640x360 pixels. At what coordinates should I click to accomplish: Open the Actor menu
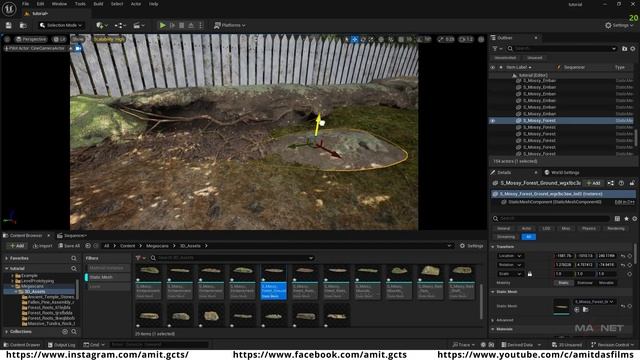(136, 4)
